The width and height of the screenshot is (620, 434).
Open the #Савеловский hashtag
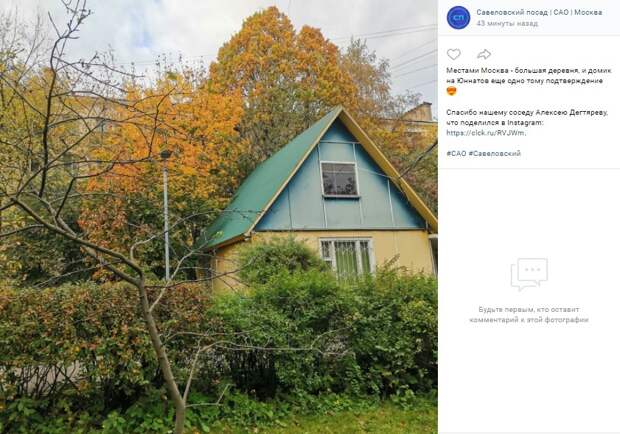pos(495,153)
